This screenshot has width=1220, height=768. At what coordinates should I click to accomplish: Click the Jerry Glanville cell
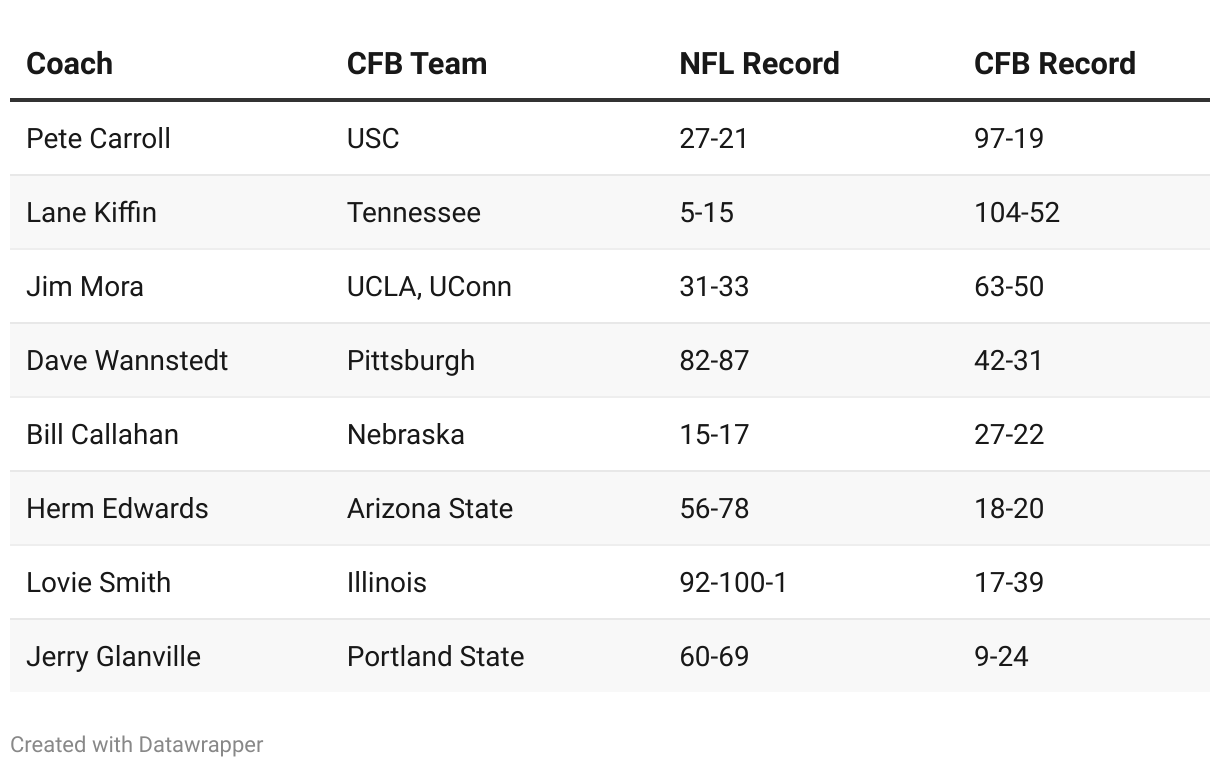tap(113, 656)
